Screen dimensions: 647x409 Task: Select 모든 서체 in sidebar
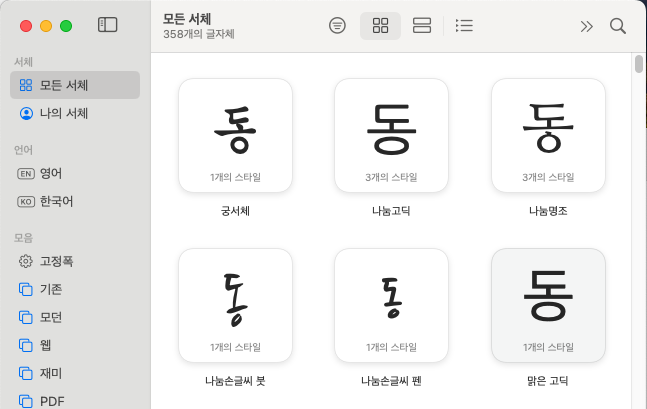[75, 85]
